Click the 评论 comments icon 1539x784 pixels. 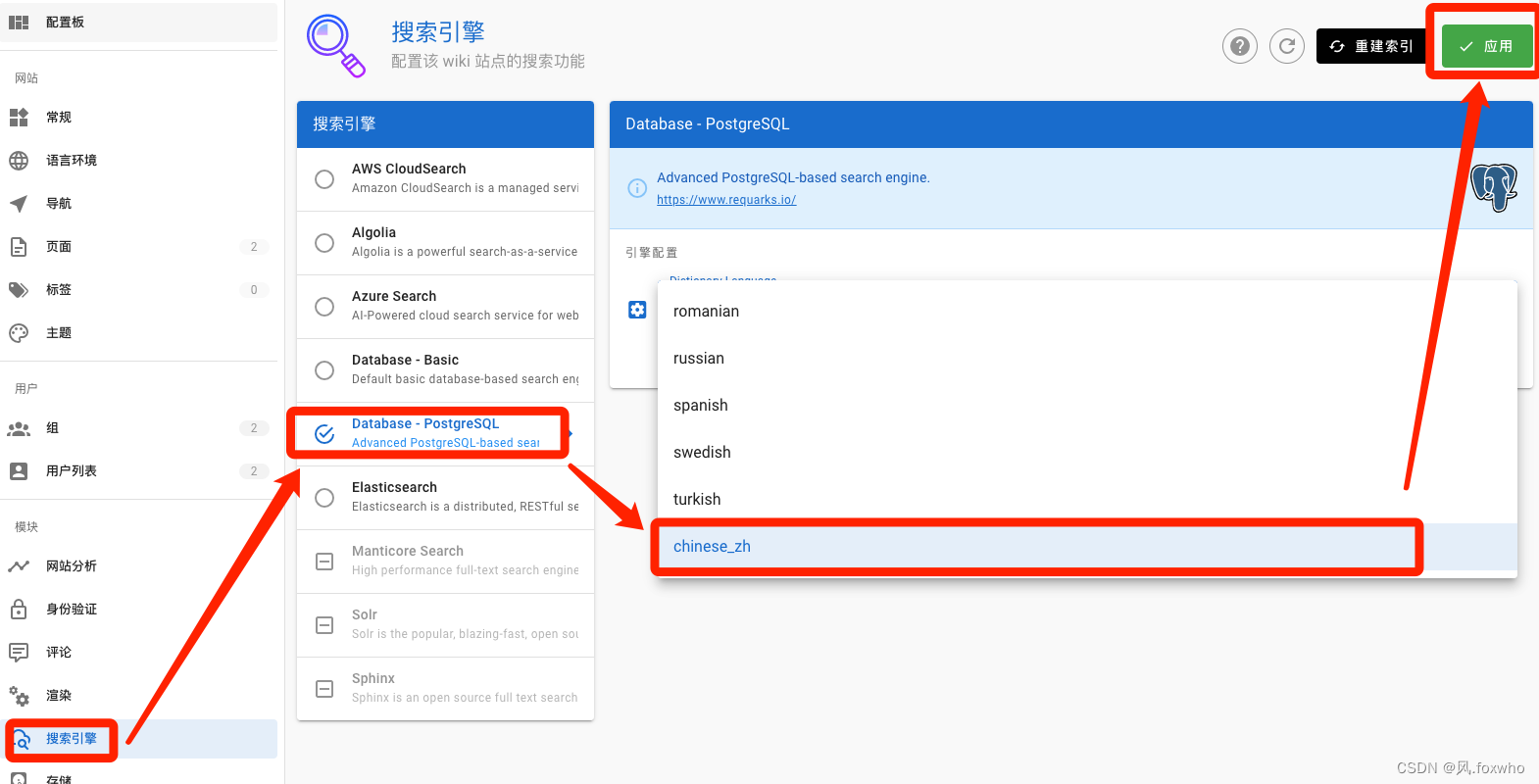tap(19, 652)
